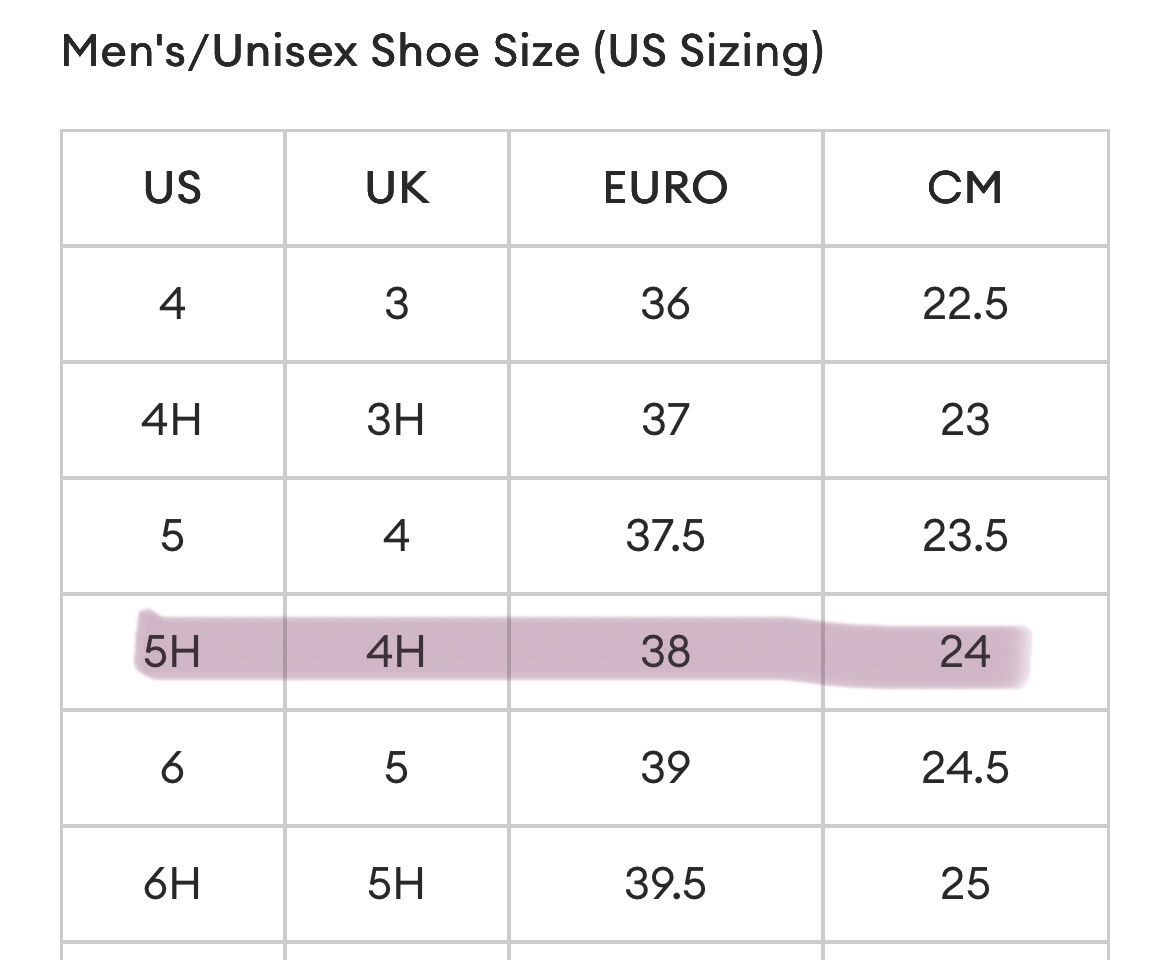Click the US column header
The width and height of the screenshot is (1170, 960).
click(173, 188)
